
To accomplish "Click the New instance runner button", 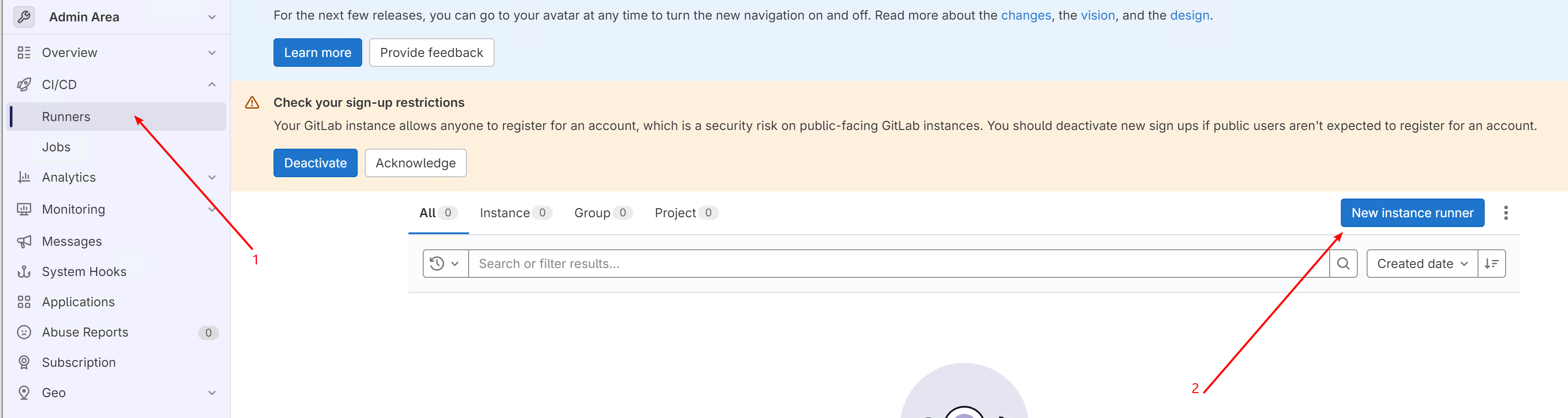I will pyautogui.click(x=1412, y=213).
